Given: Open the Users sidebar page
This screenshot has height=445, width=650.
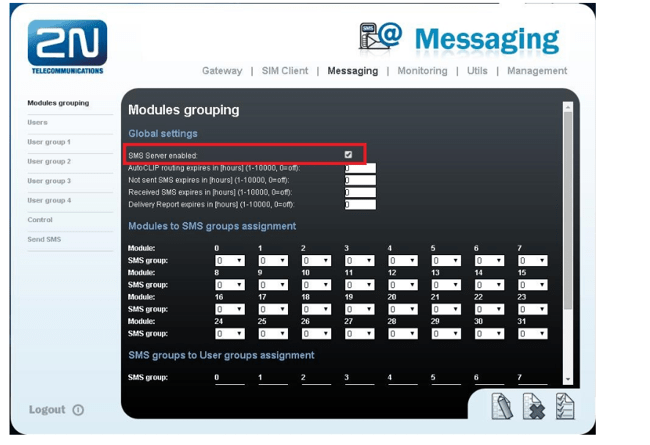Looking at the screenshot, I should 37,122.
